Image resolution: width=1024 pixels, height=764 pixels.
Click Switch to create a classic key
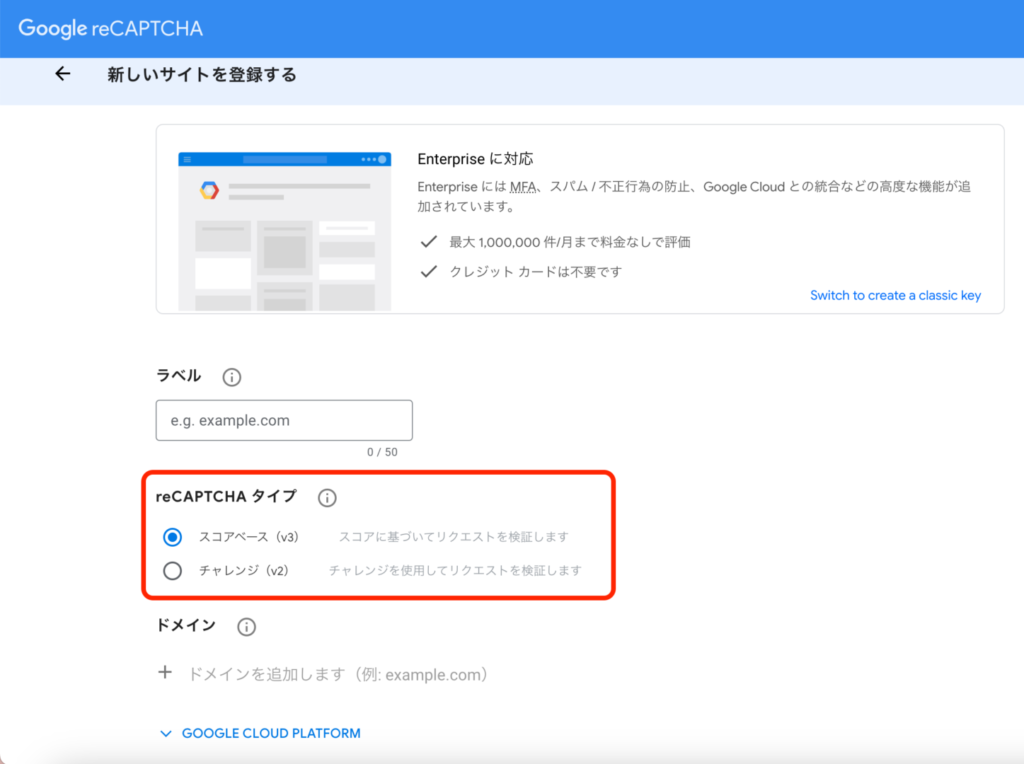(x=895, y=295)
